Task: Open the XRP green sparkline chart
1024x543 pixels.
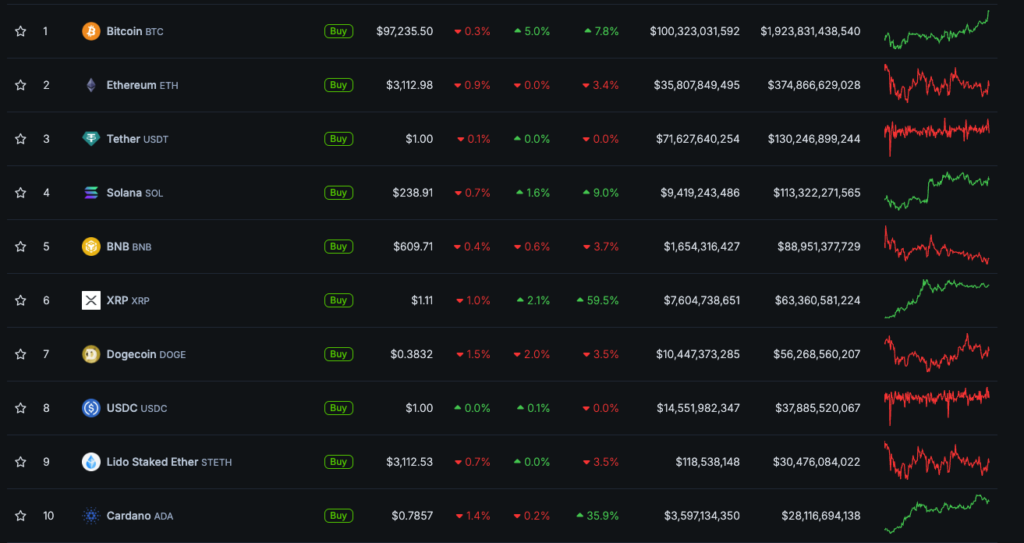Action: pos(937,299)
